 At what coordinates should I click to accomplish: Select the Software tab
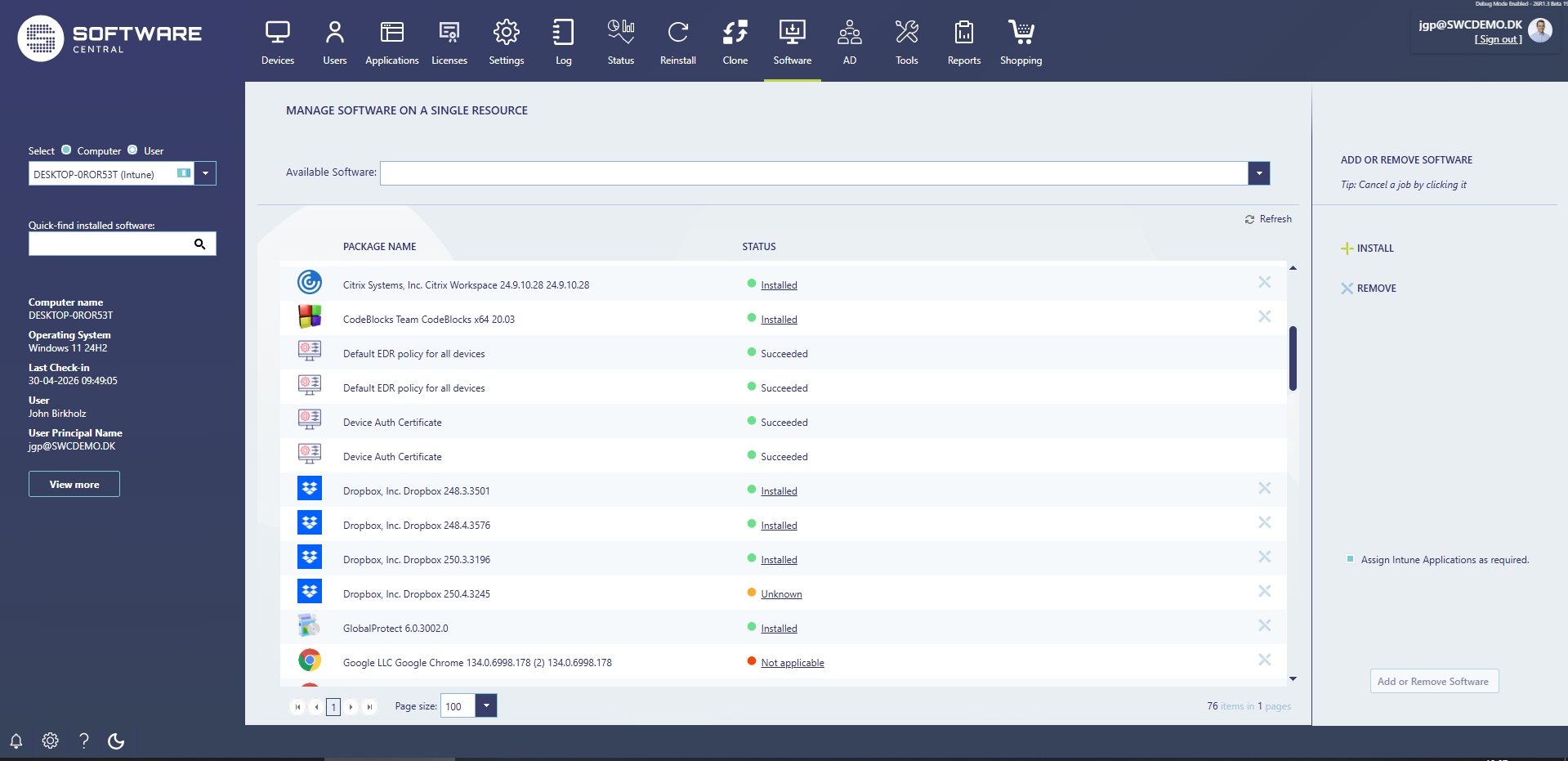click(793, 43)
